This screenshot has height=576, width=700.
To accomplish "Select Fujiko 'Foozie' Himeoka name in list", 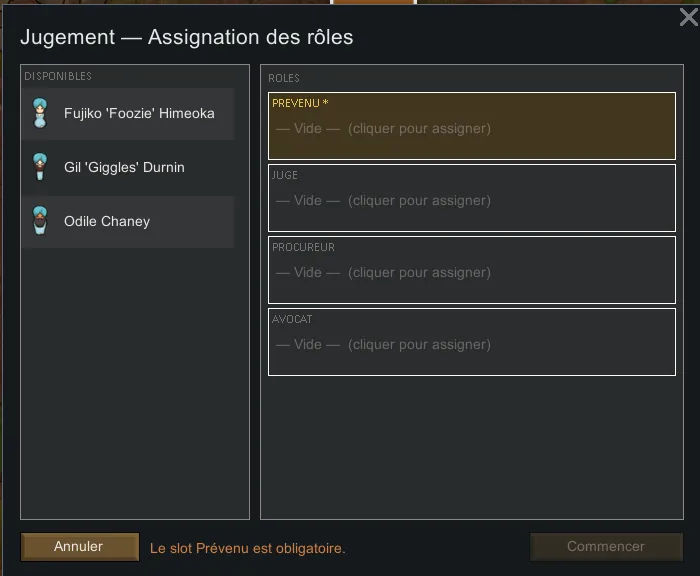I will [x=139, y=113].
